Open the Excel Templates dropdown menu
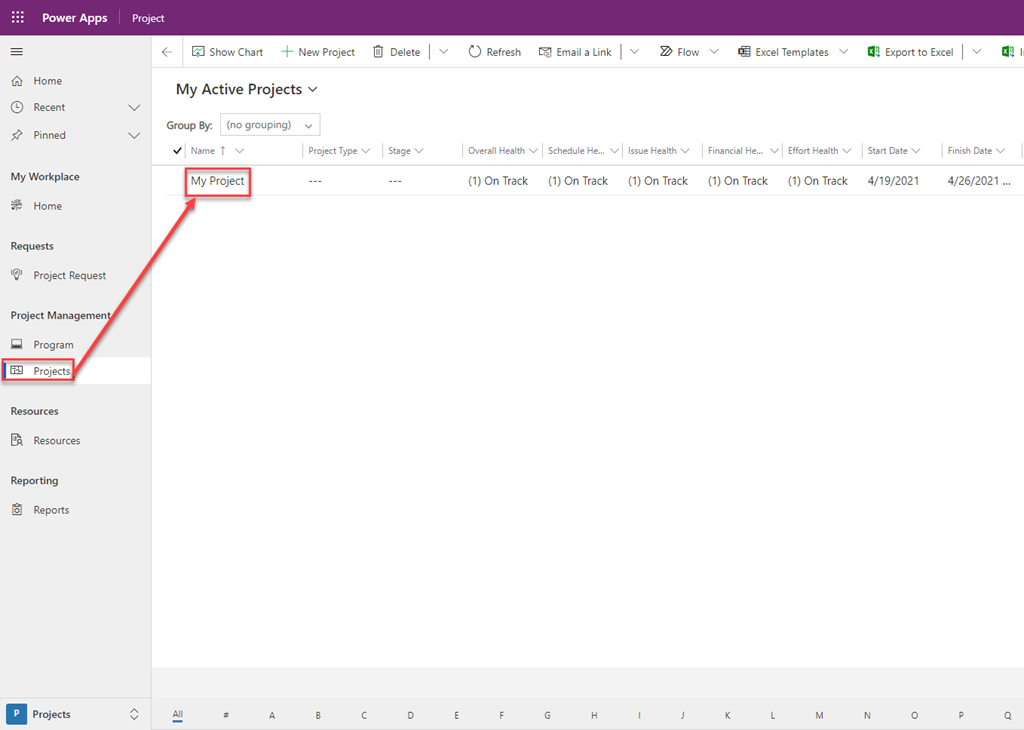The image size is (1024, 730). pos(843,52)
